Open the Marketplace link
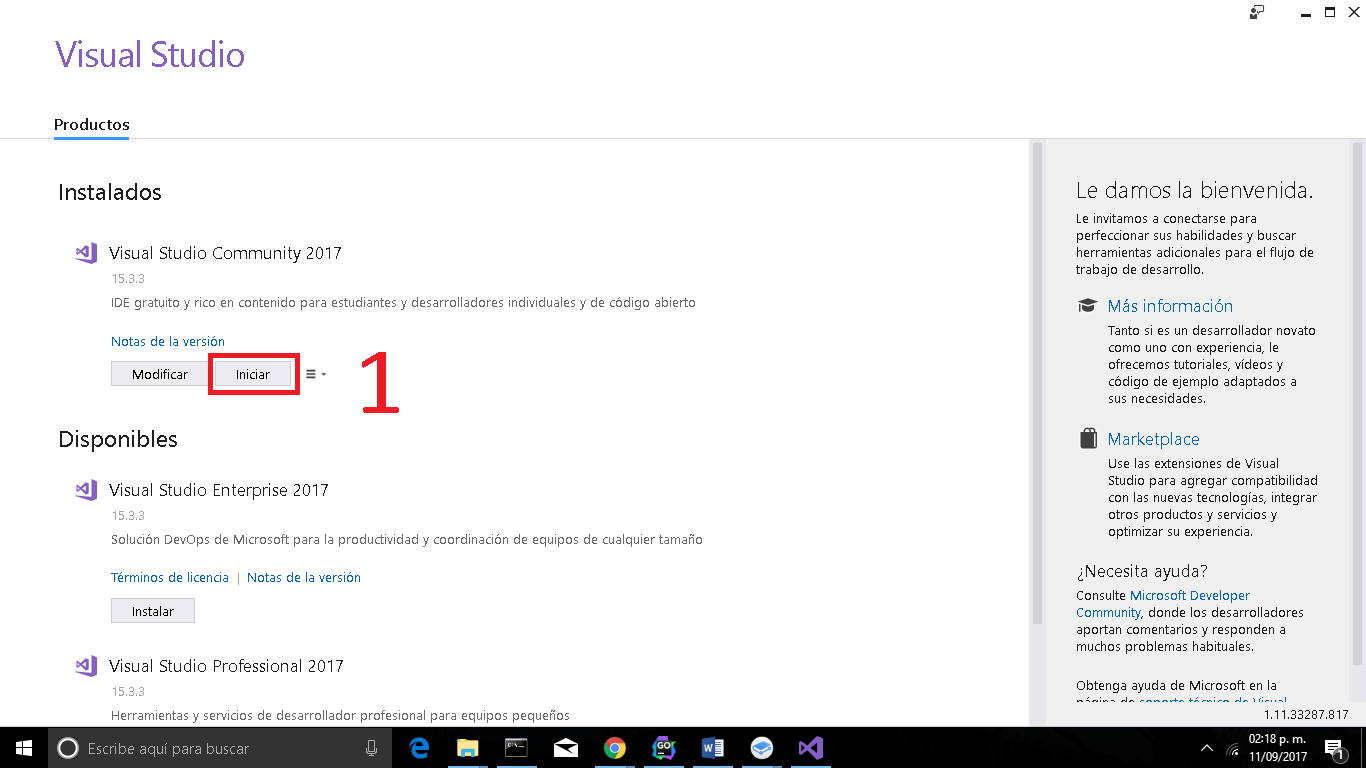The height and width of the screenshot is (768, 1366). 1153,439
